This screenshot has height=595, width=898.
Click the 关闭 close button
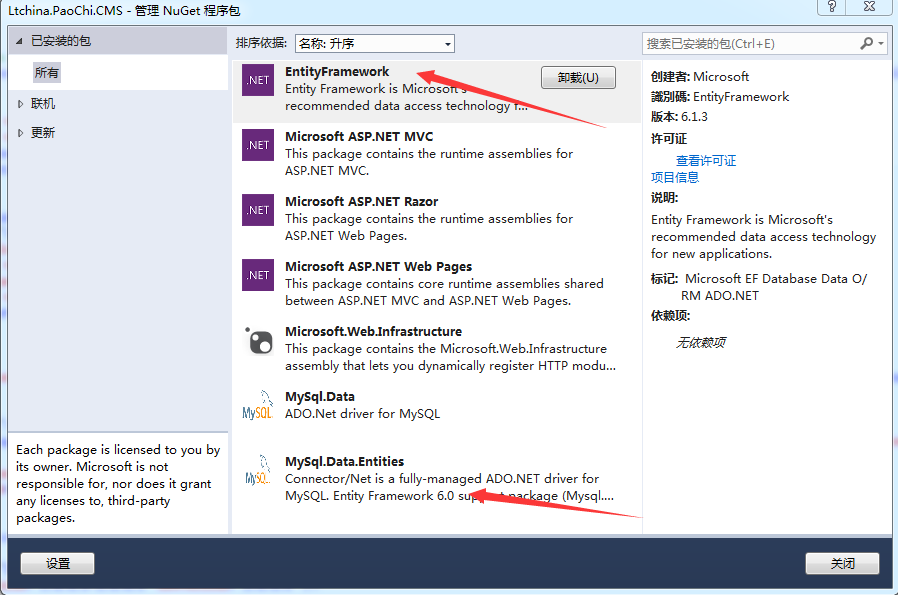point(842,564)
